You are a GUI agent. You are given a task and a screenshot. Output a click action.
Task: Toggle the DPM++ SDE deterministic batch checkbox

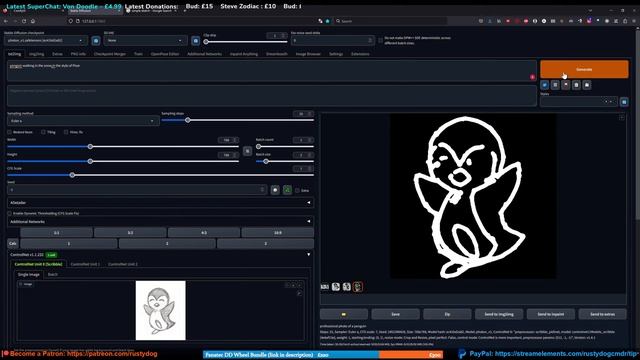pyautogui.click(x=380, y=40)
